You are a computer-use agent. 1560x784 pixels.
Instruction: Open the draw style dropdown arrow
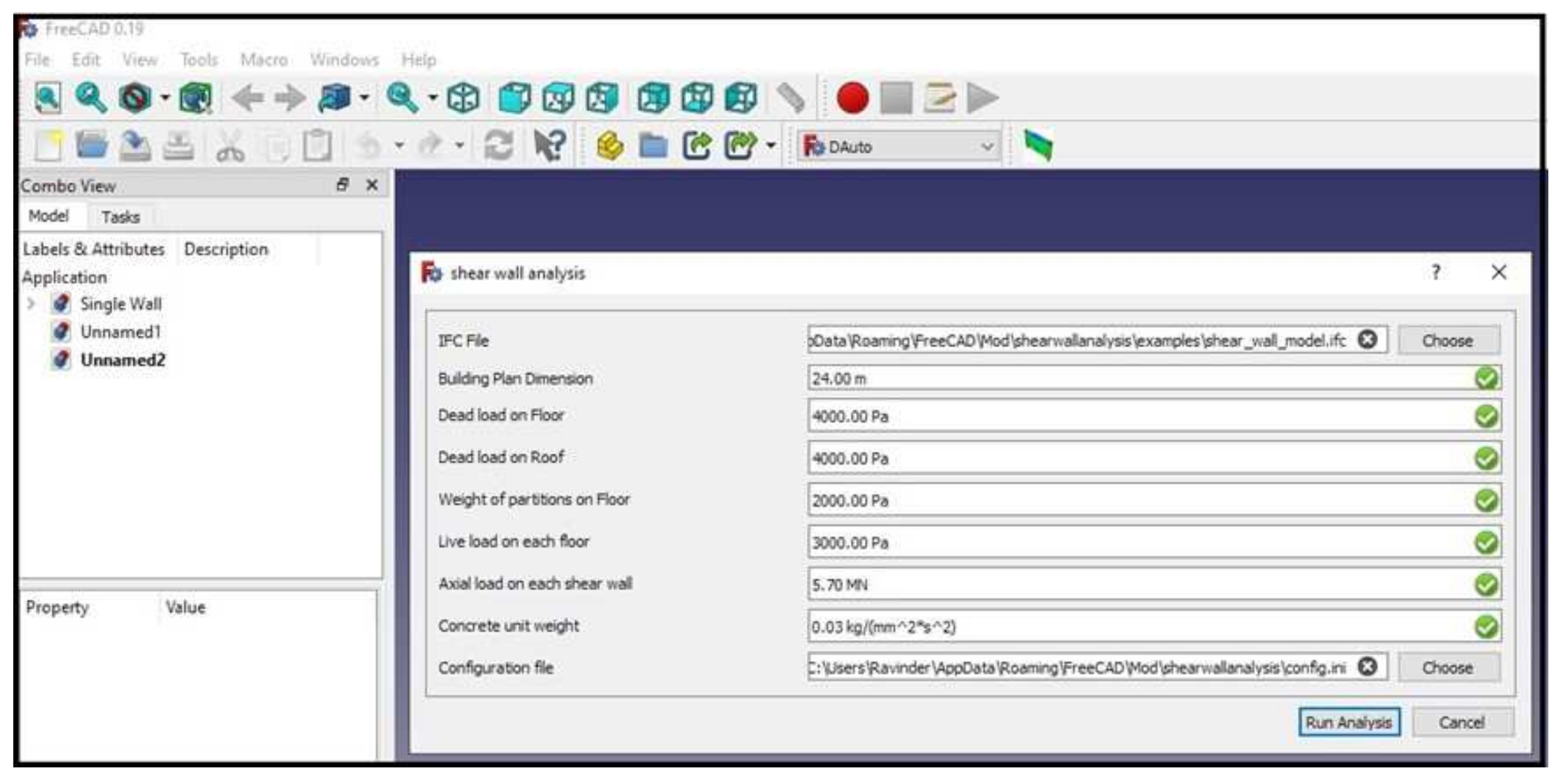165,97
